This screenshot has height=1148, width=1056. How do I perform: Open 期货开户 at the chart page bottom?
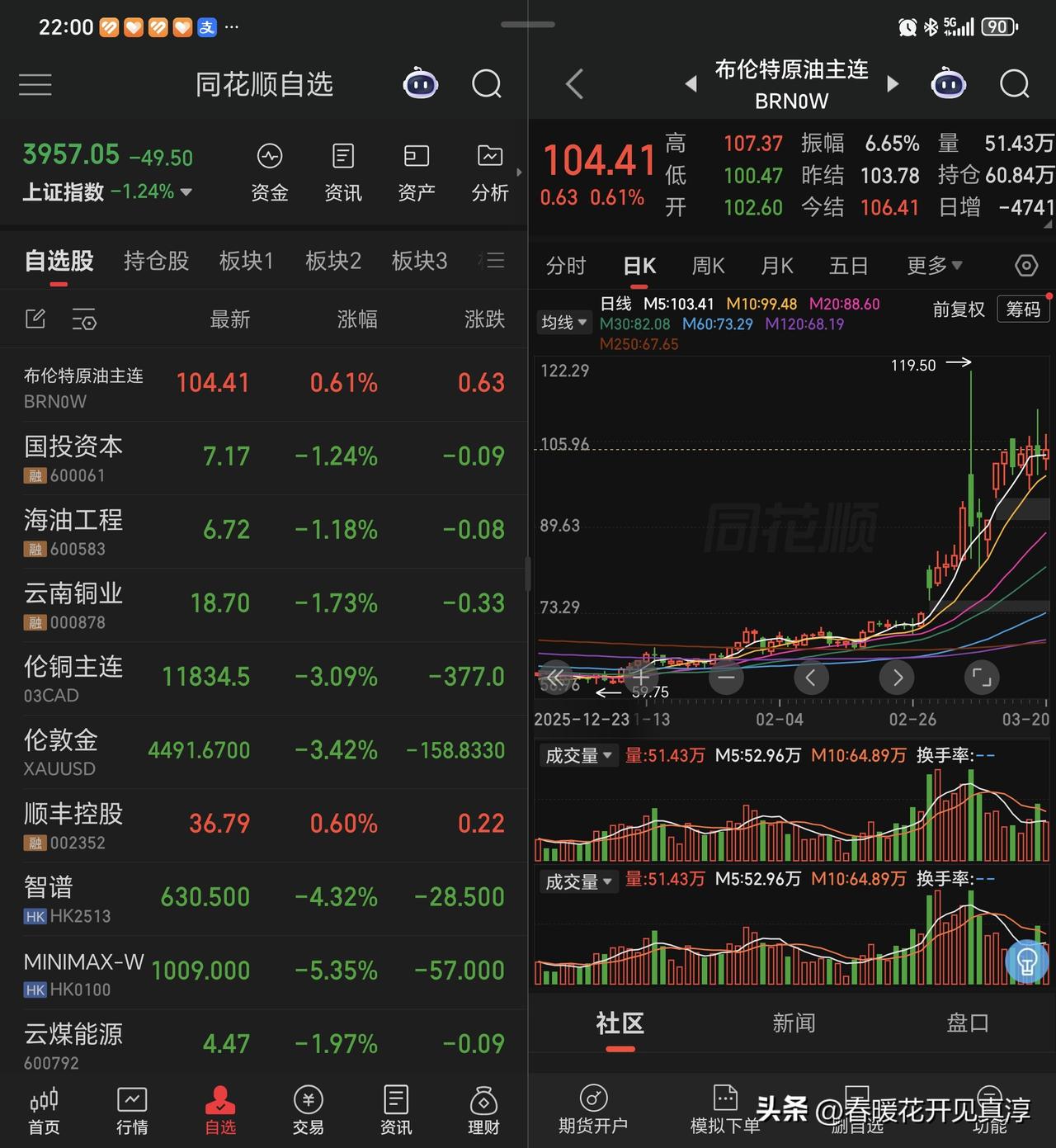[x=593, y=1110]
